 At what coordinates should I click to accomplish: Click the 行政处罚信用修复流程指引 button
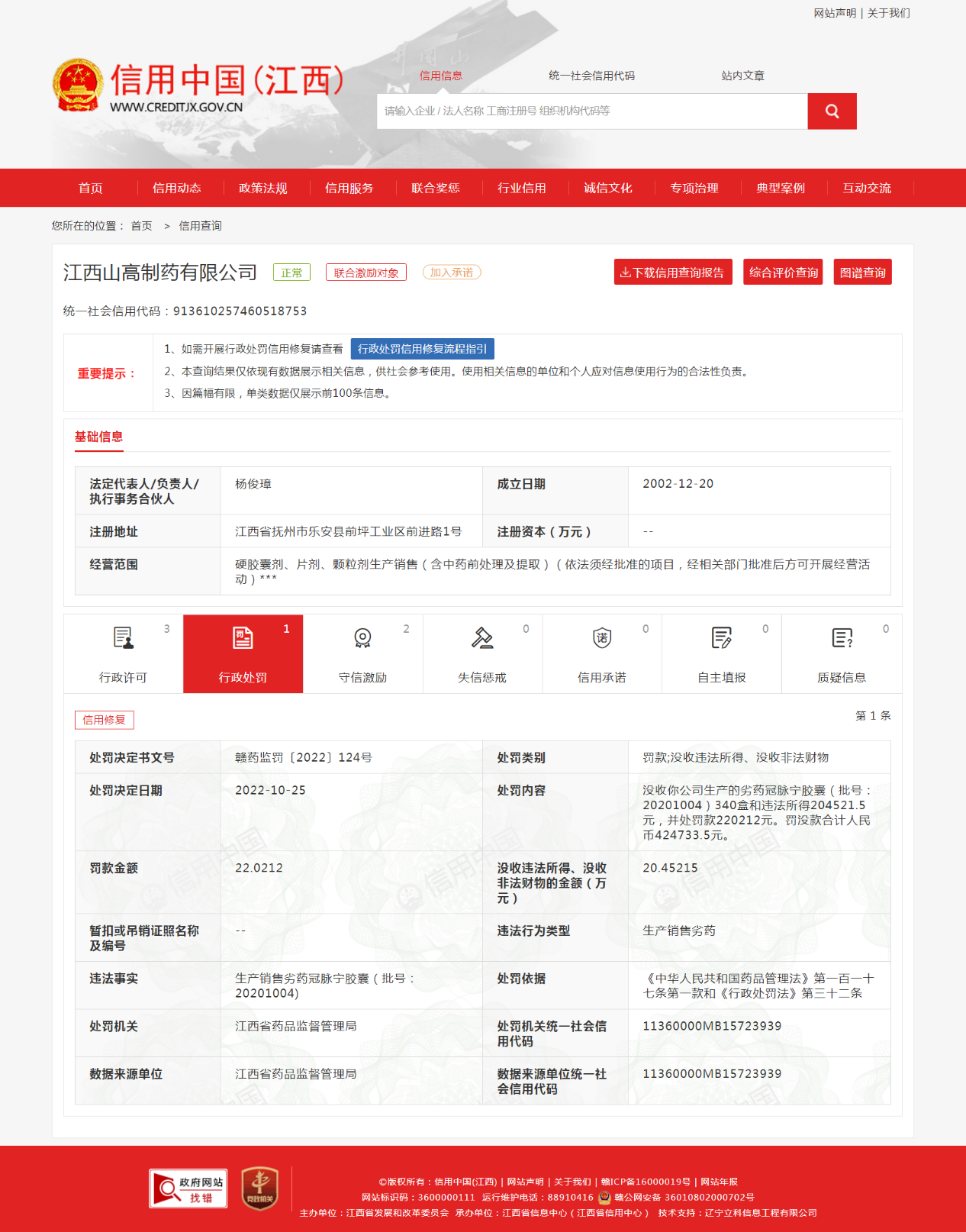tap(423, 349)
